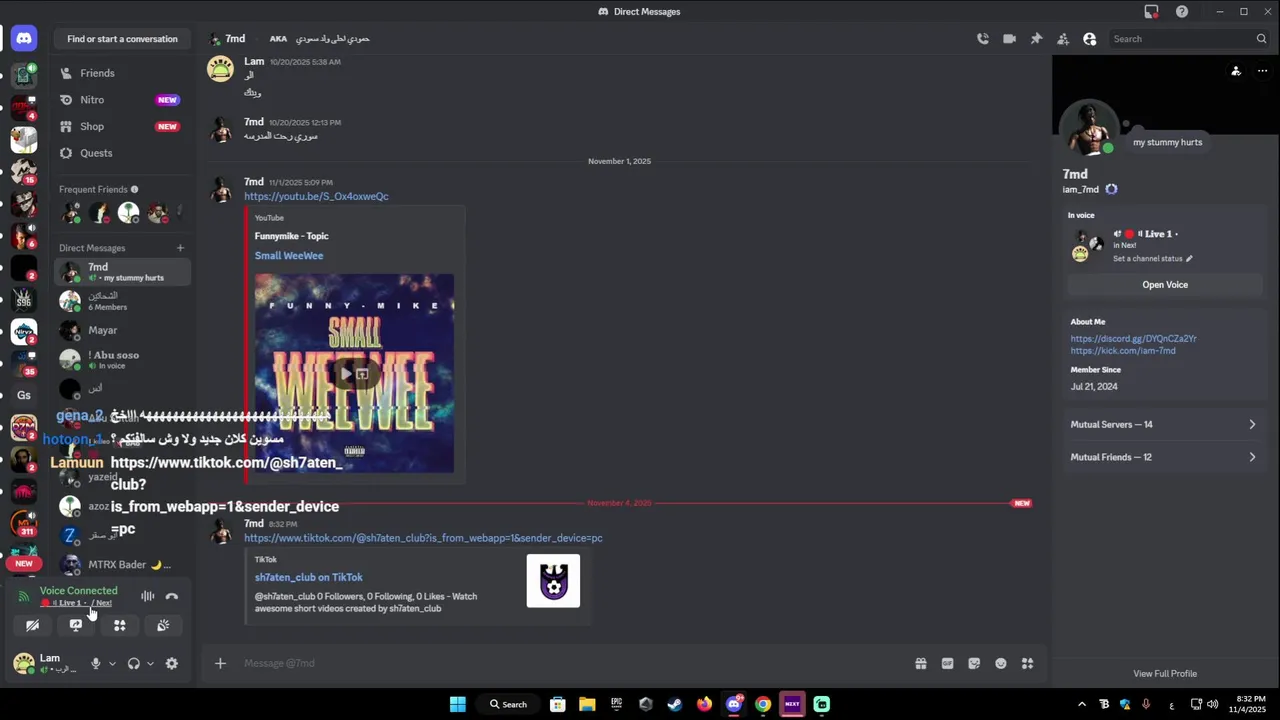Click the TikTok embed soccer thumbnail
This screenshot has height=720, width=1280.
click(553, 581)
